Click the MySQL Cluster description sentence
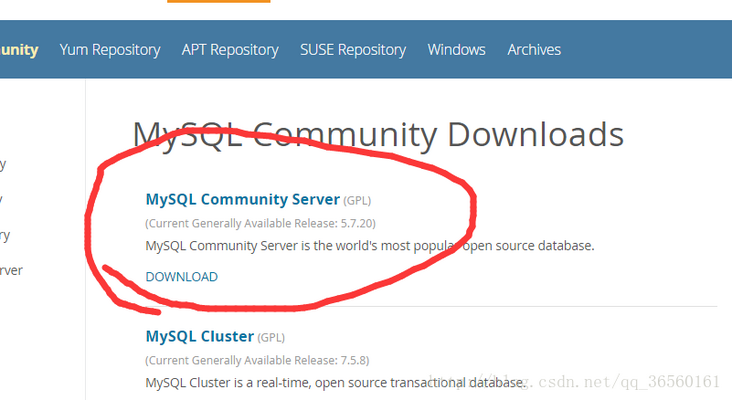732x400 pixels. tap(335, 383)
